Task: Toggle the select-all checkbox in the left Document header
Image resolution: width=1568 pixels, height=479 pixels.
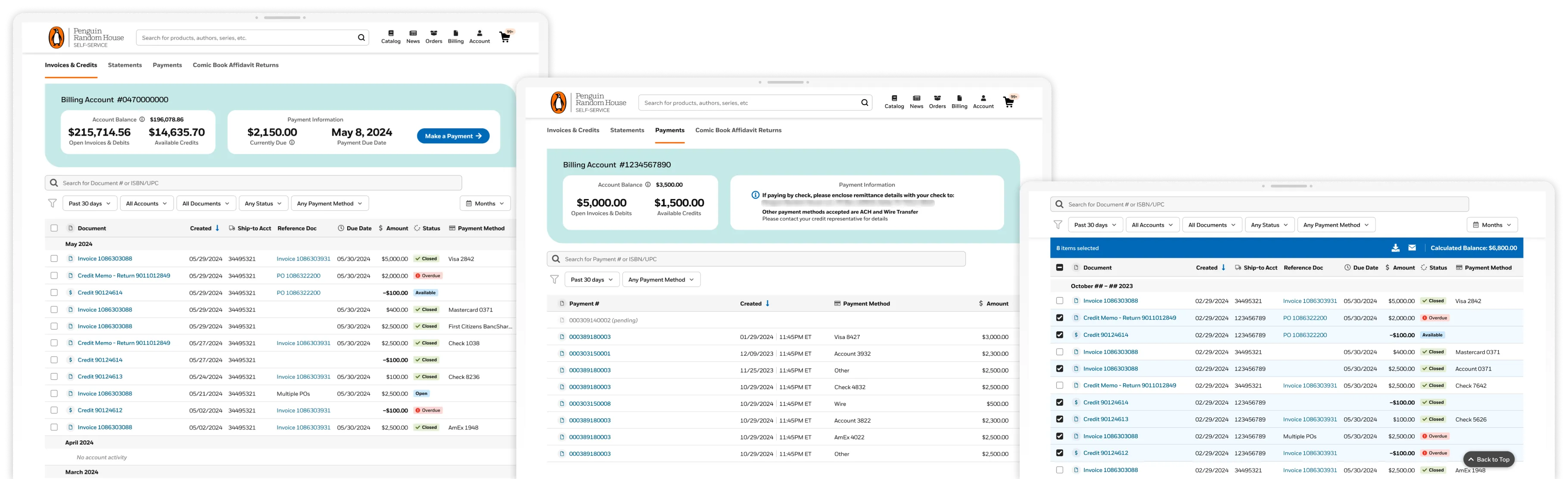Action: (54, 228)
